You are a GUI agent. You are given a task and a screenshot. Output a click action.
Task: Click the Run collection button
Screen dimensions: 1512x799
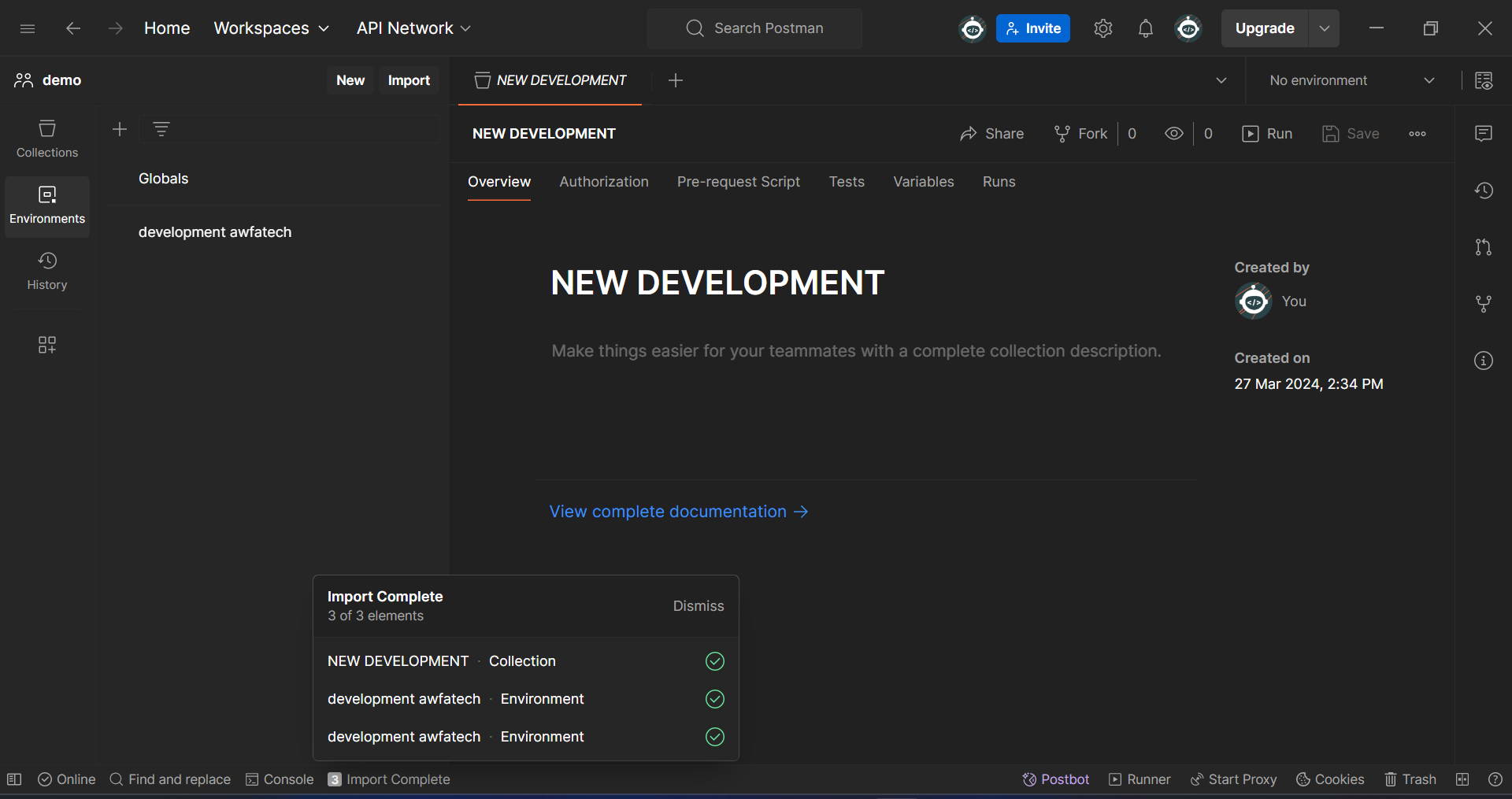[1267, 134]
